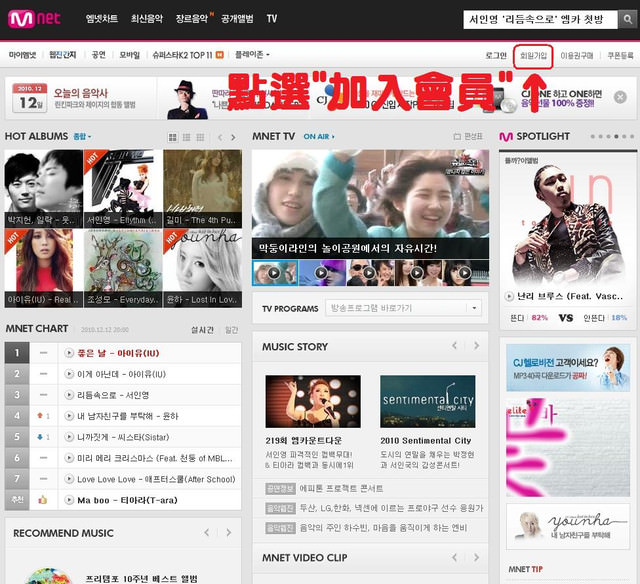Play chart song Love Love Love - After School

tap(69, 479)
